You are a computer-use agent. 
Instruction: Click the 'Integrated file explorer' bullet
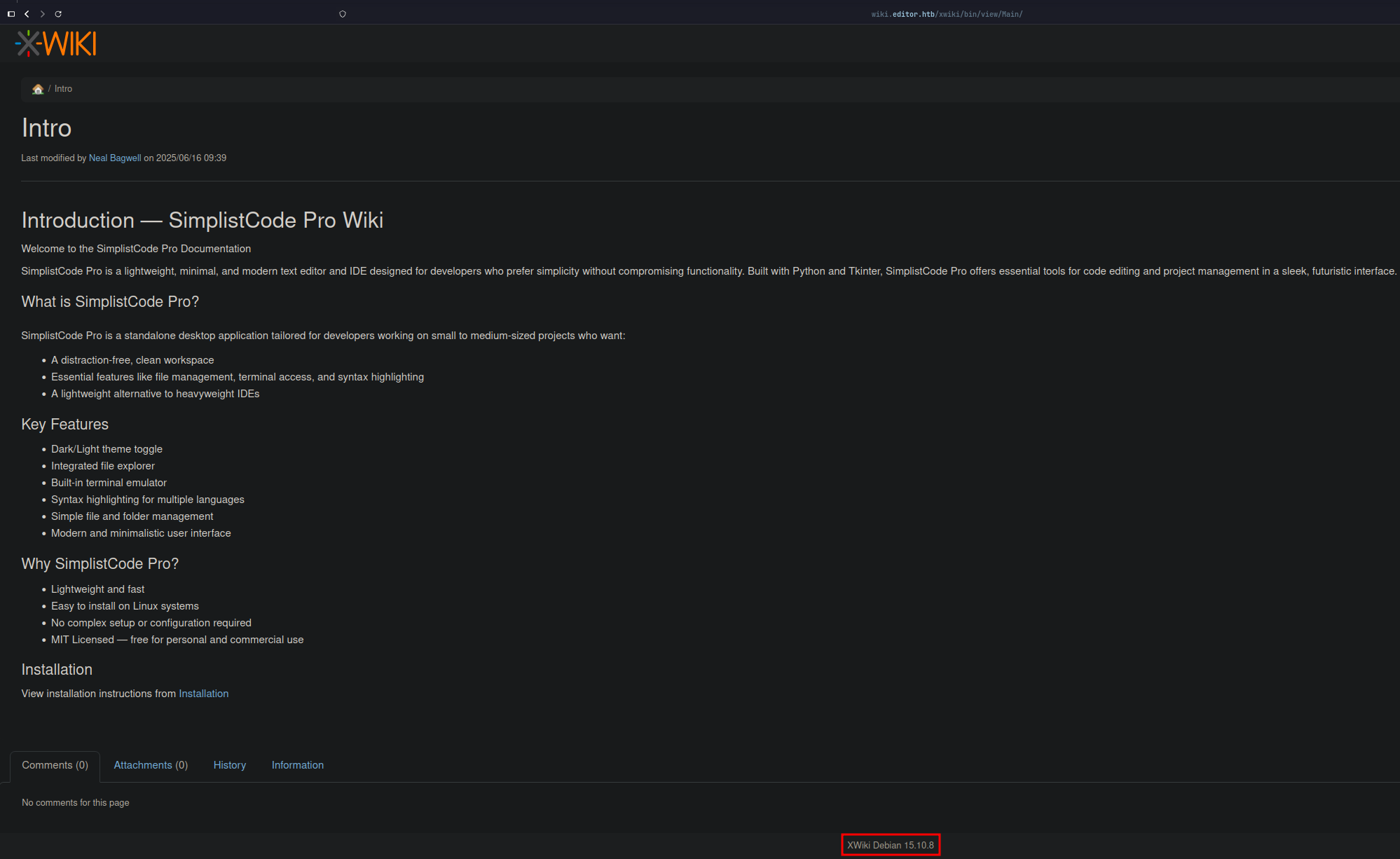click(103, 466)
